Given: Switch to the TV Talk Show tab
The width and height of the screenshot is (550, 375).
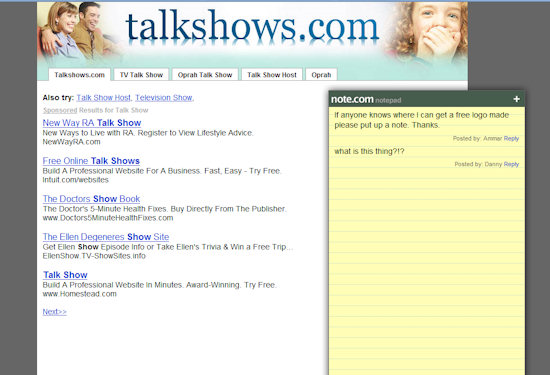Looking at the screenshot, I should [x=141, y=75].
